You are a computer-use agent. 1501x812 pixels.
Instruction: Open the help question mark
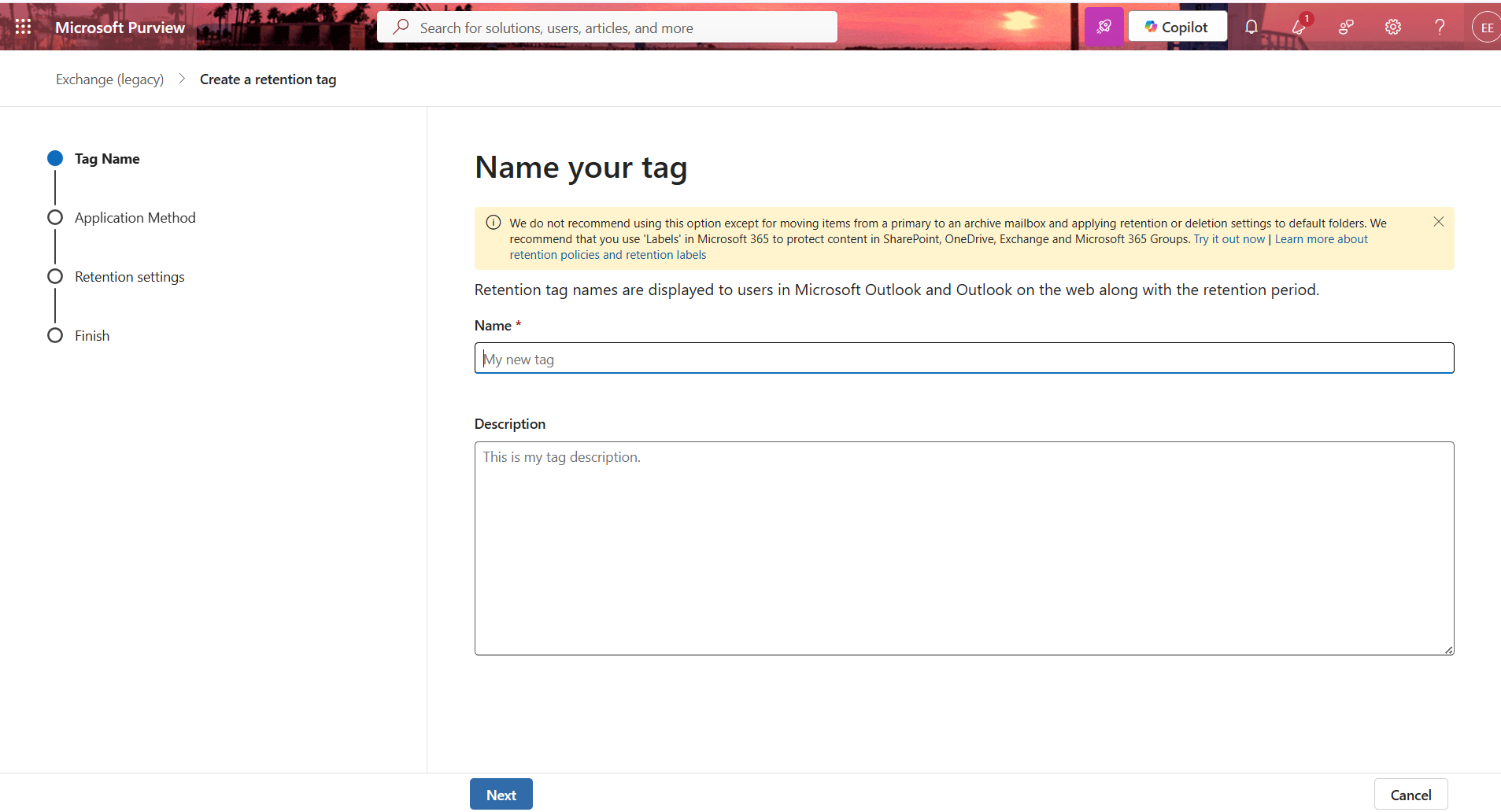click(x=1440, y=28)
